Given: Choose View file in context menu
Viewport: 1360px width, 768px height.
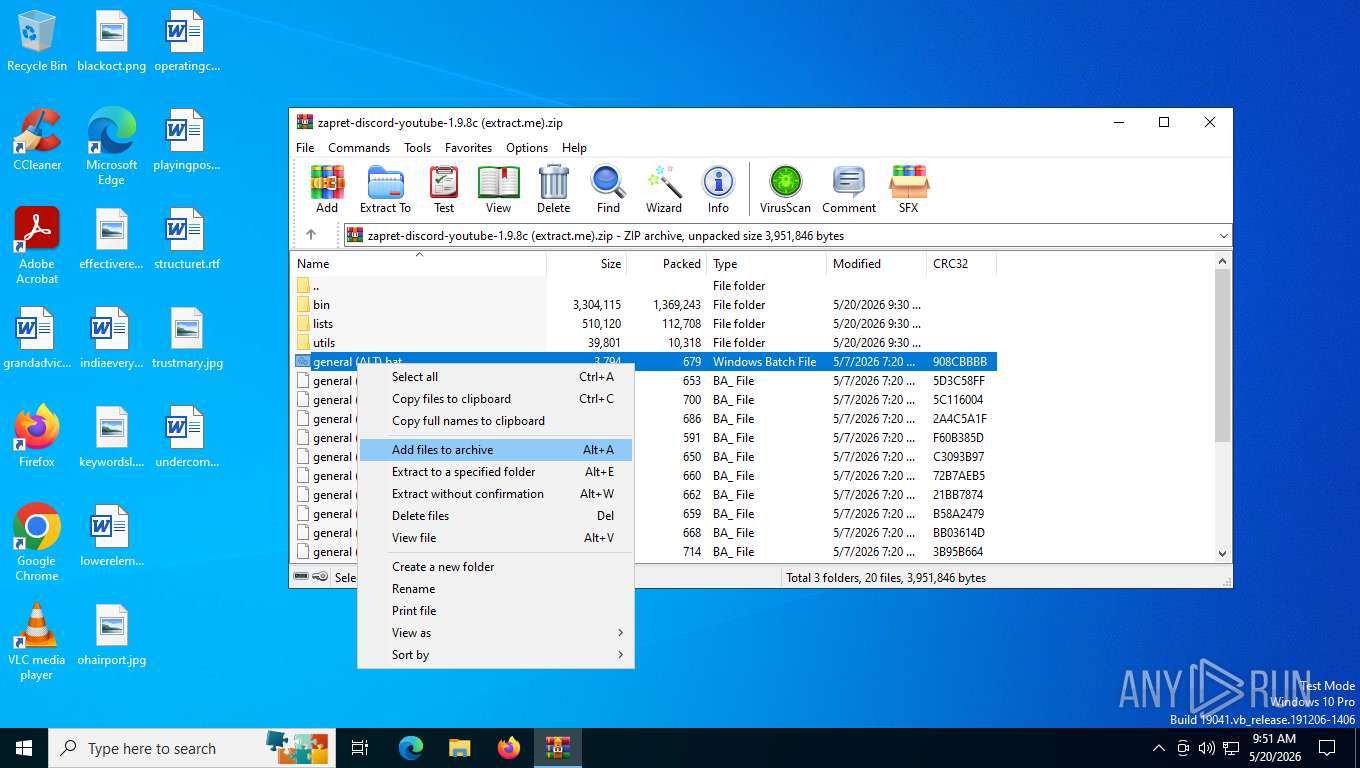Looking at the screenshot, I should tap(496, 538).
